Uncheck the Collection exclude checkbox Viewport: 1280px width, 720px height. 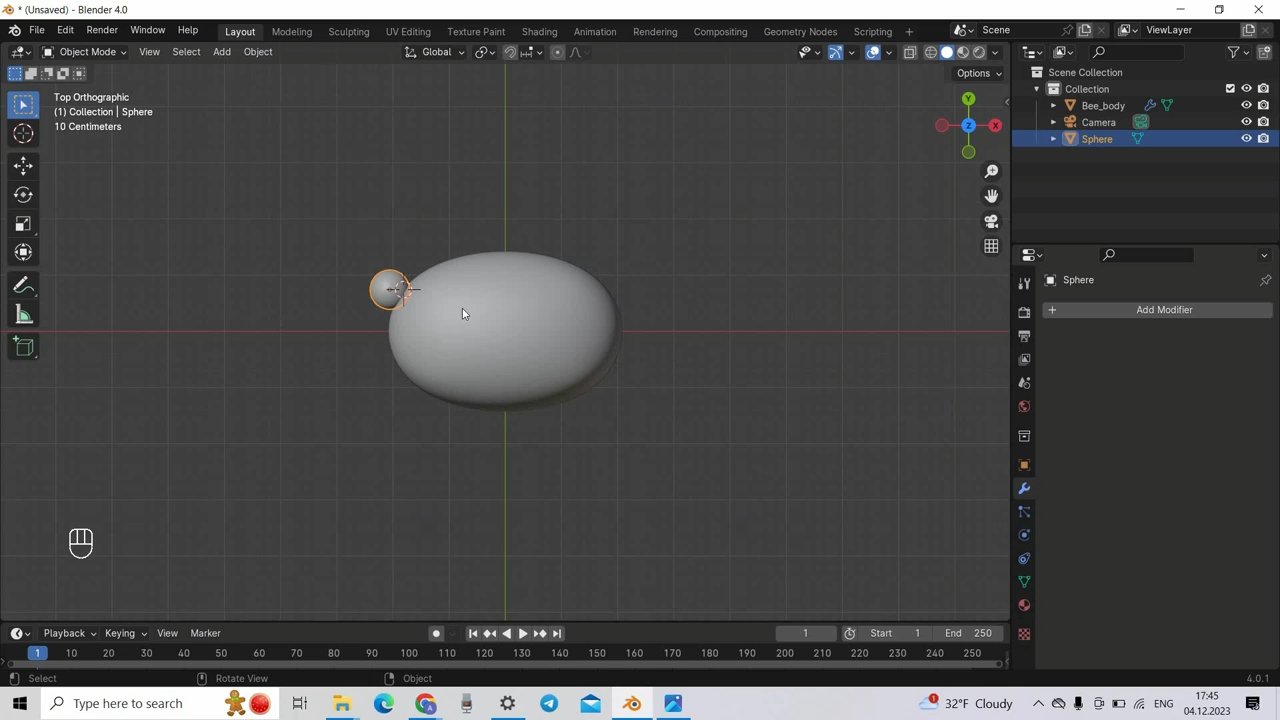click(x=1230, y=89)
